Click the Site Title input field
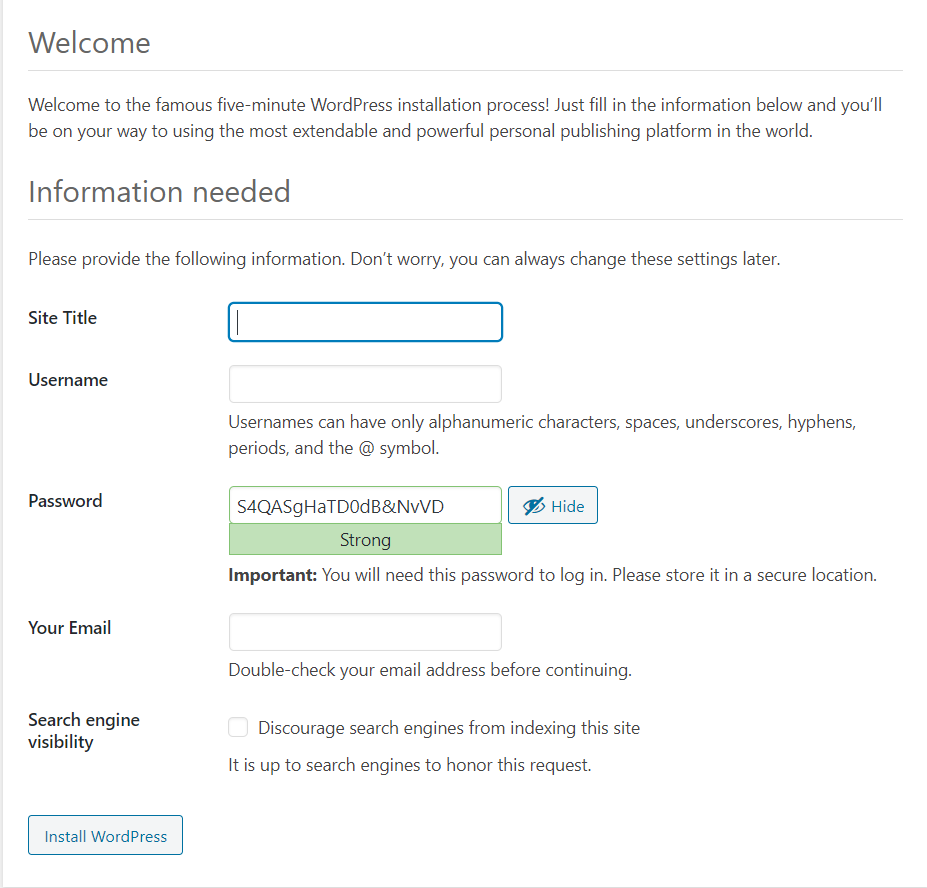 point(365,322)
